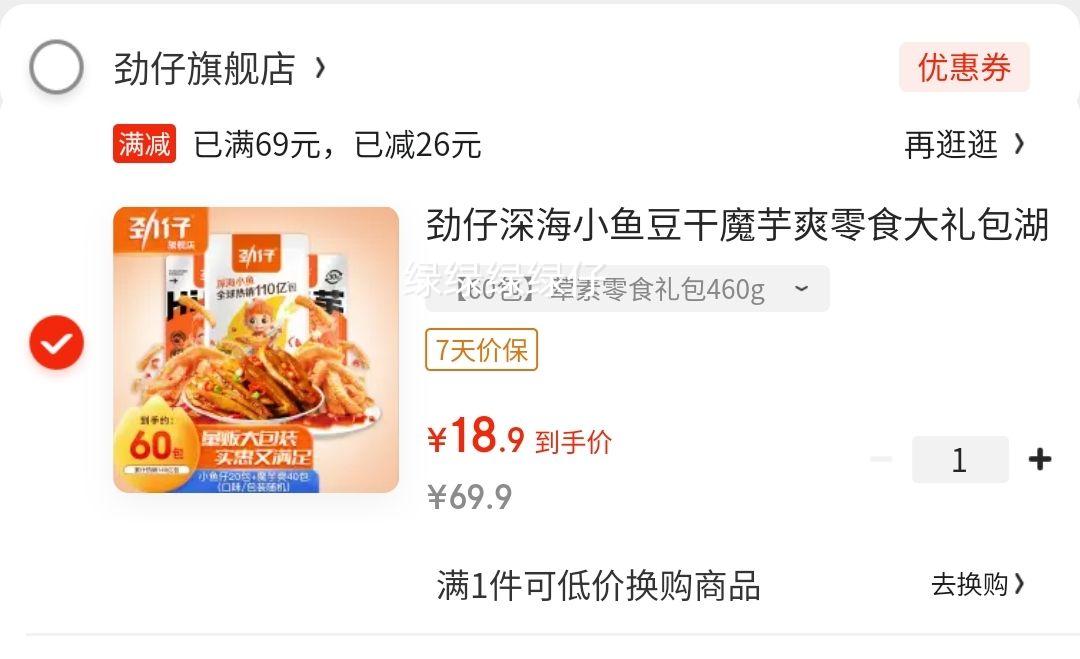
Task: Expand the 荤素零食礼包460g variant dropdown
Action: pos(627,289)
